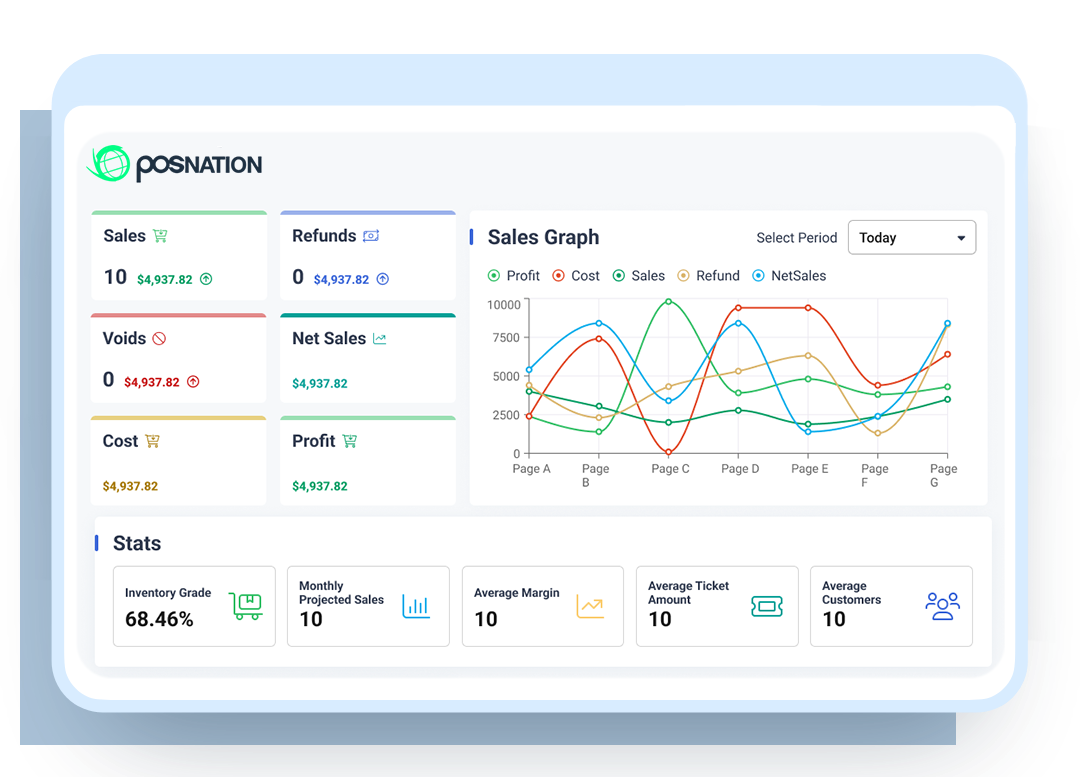Click the Sales count of 10
This screenshot has width=1080, height=777.
(x=115, y=277)
